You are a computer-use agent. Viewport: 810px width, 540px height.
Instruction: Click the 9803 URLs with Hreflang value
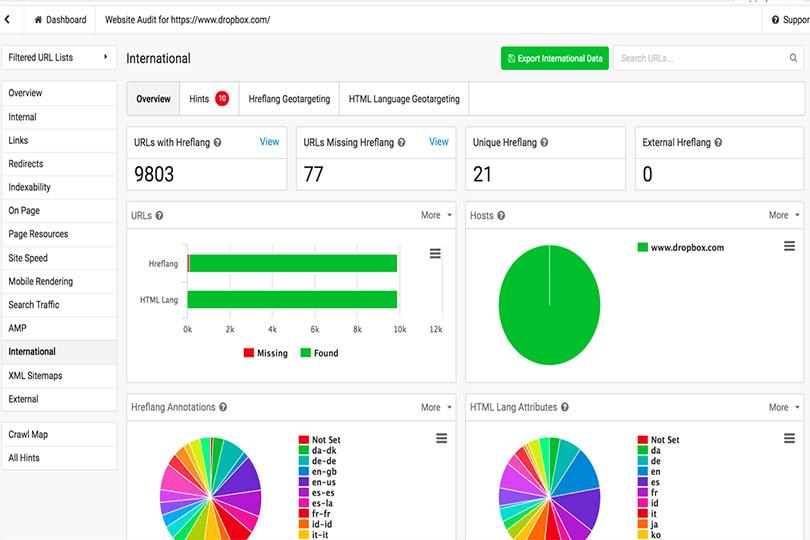154,174
